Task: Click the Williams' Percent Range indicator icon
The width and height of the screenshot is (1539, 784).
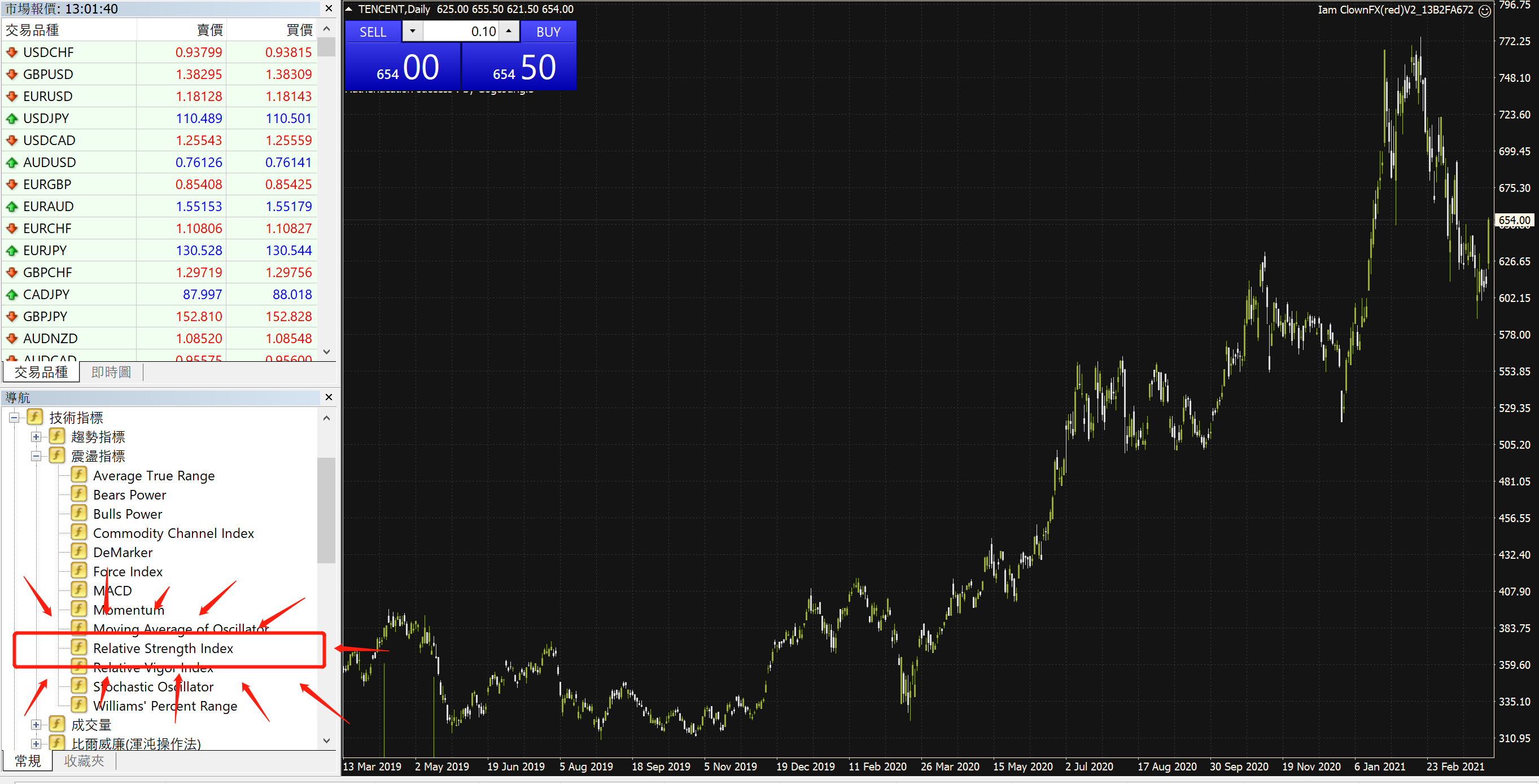Action: [79, 704]
